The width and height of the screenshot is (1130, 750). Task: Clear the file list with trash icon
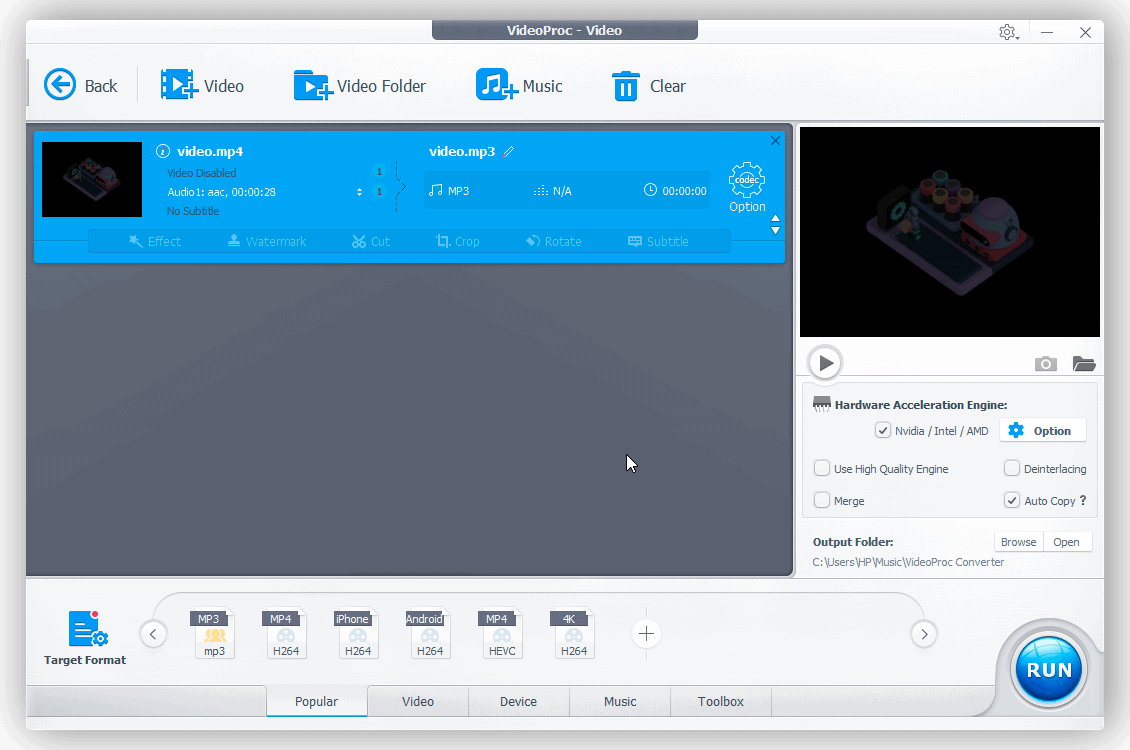pos(649,86)
